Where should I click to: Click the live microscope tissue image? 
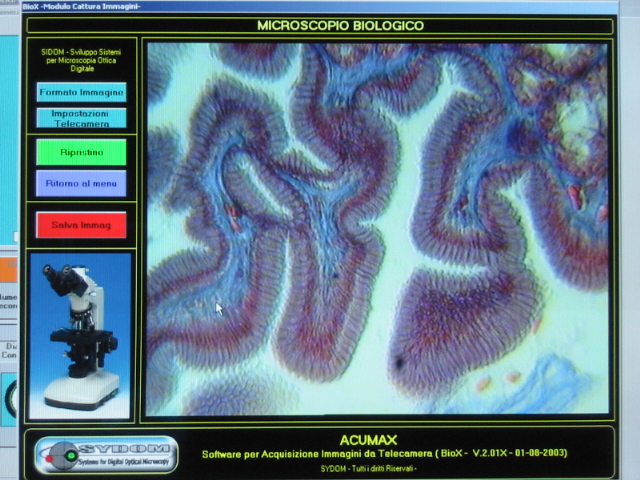[377, 229]
